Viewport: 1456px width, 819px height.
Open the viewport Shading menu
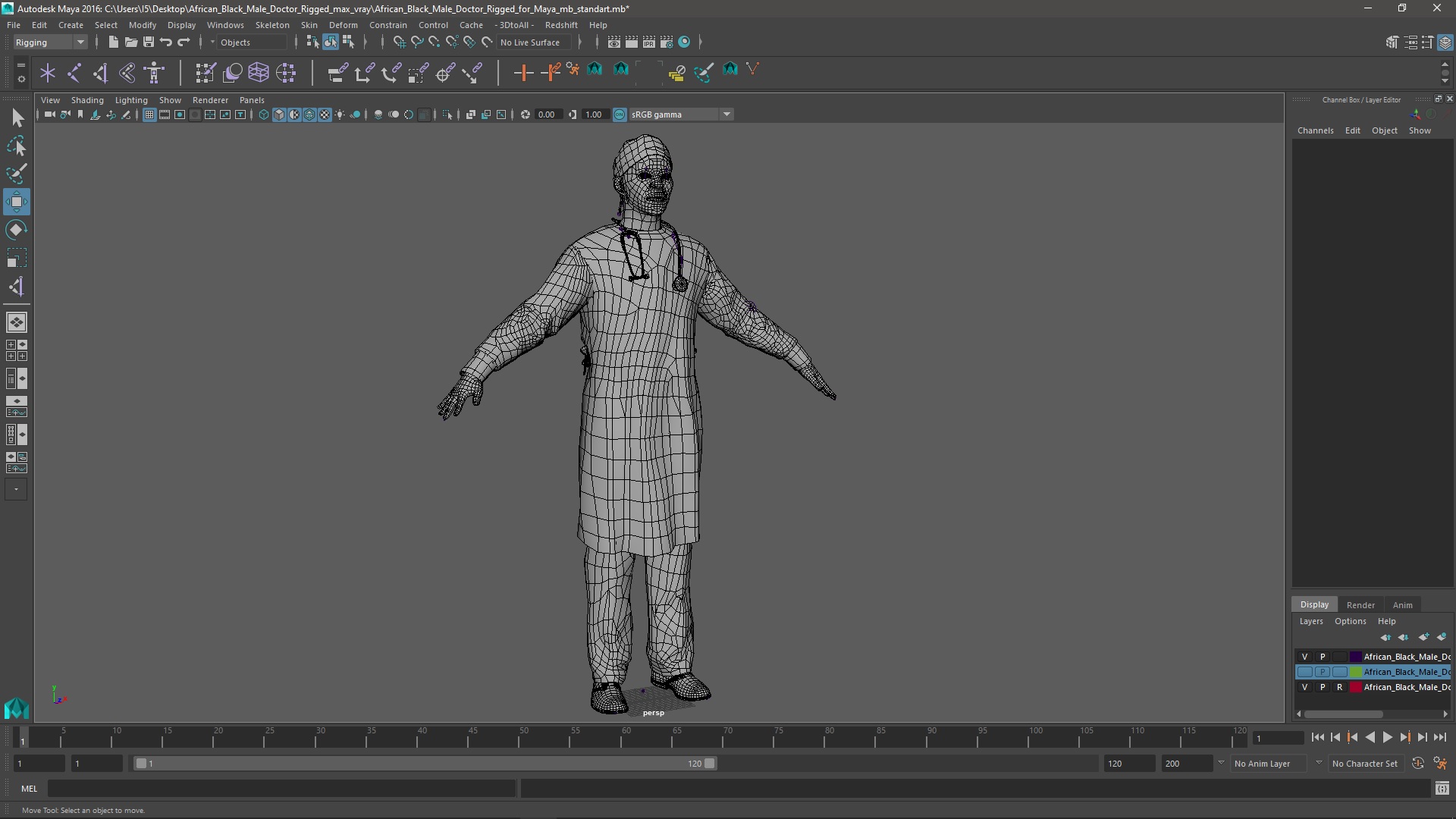point(87,100)
